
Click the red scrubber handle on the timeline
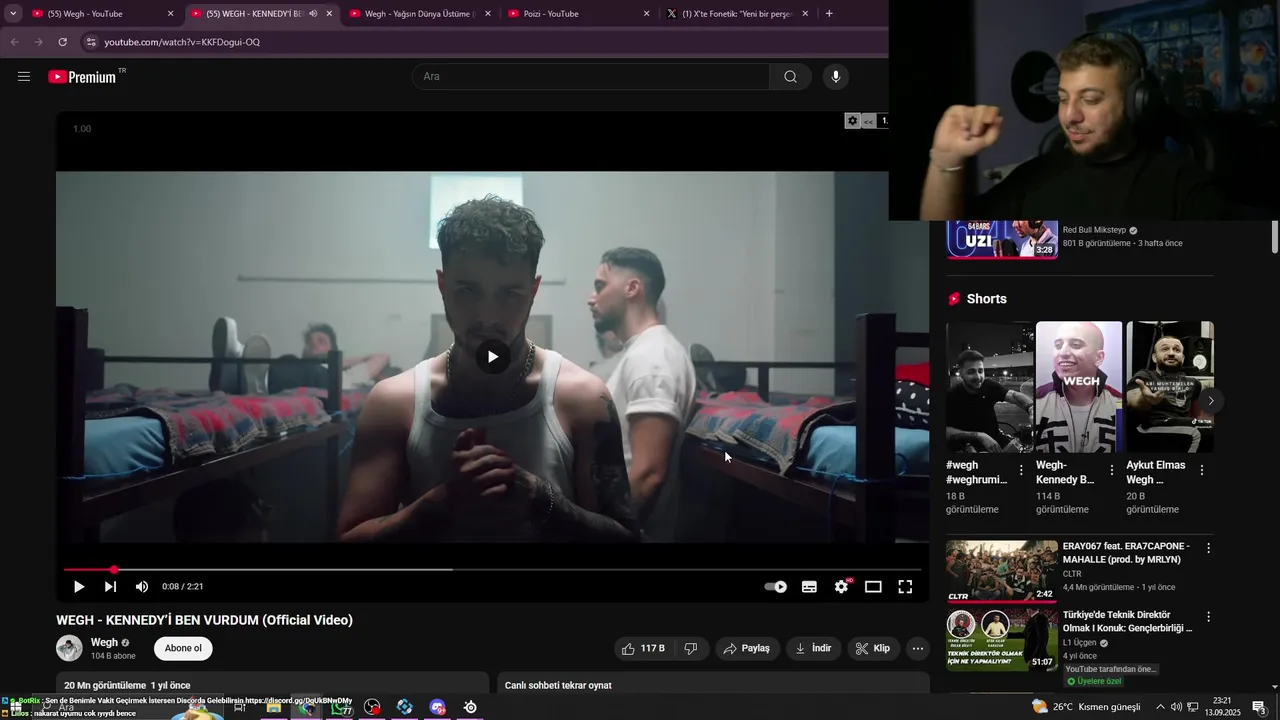pos(114,570)
